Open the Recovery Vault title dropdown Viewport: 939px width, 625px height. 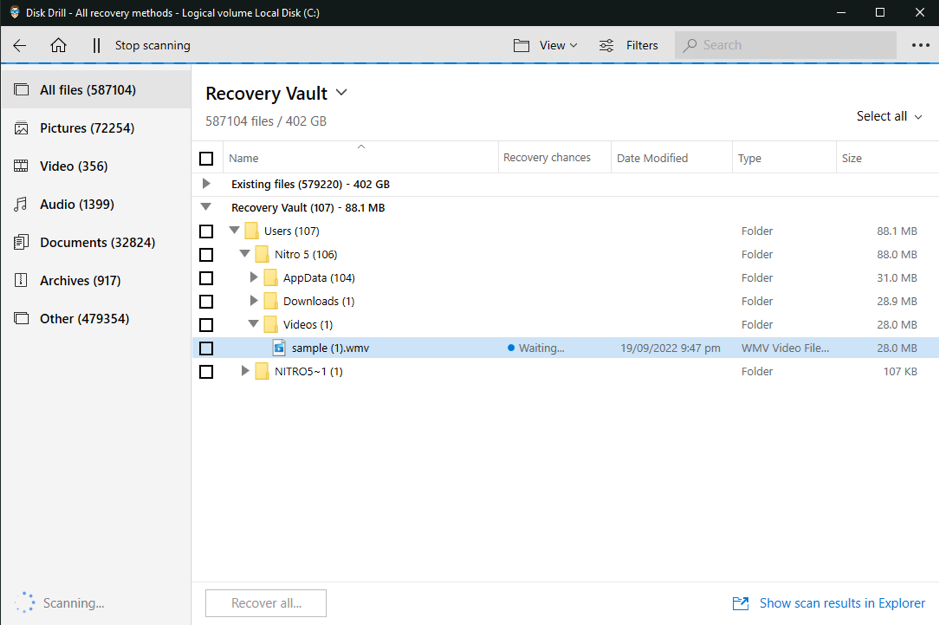pos(341,93)
